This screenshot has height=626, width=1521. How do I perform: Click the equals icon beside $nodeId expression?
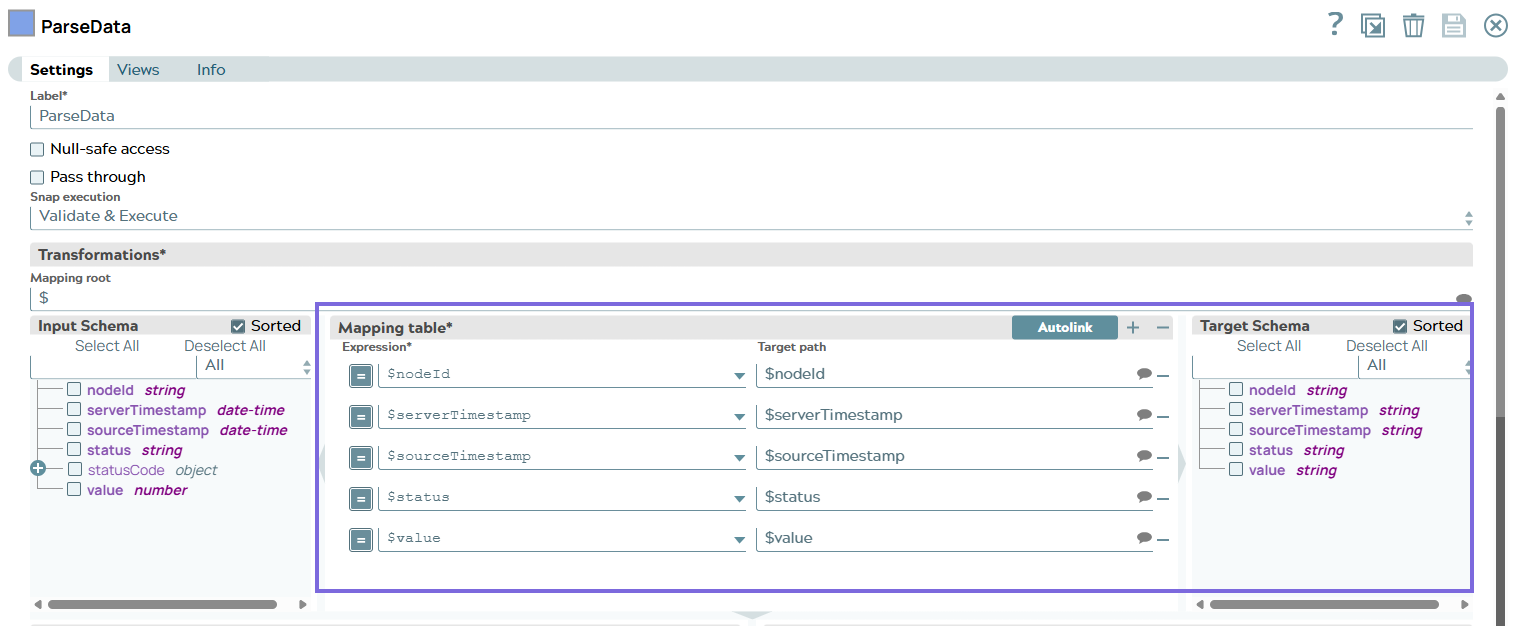point(361,375)
